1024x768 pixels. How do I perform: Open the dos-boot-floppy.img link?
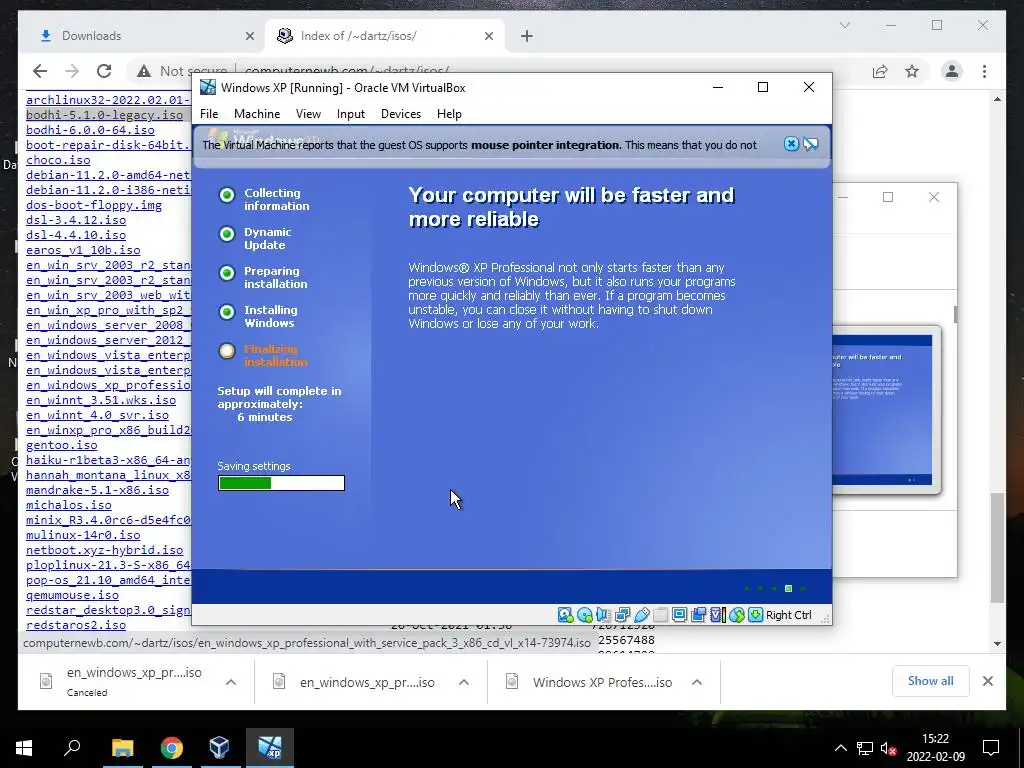point(94,205)
